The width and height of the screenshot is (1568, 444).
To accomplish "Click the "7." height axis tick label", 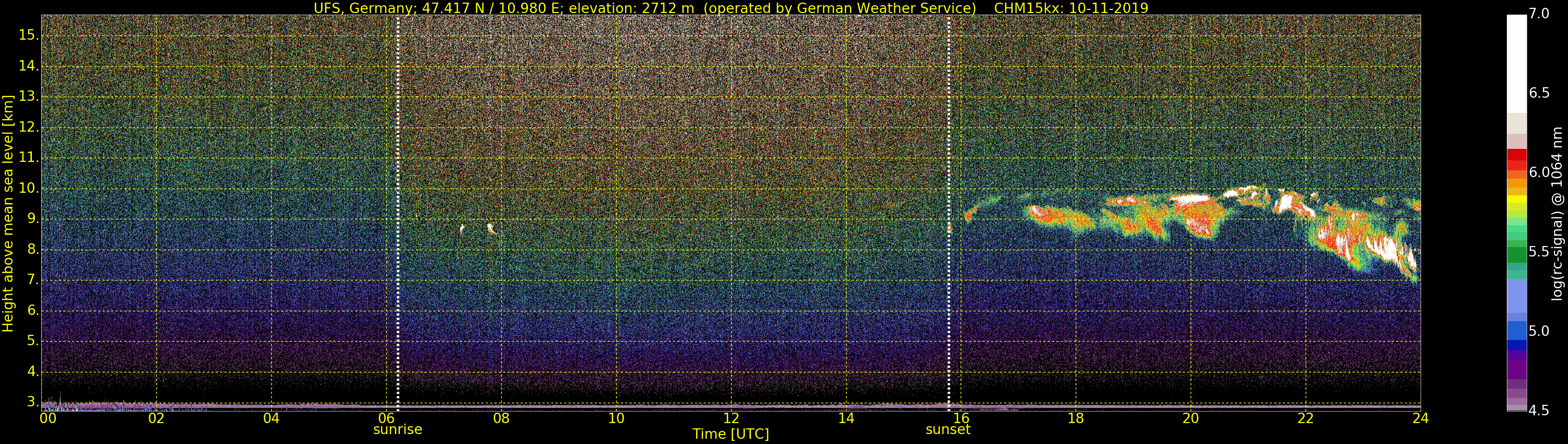I will (x=32, y=280).
